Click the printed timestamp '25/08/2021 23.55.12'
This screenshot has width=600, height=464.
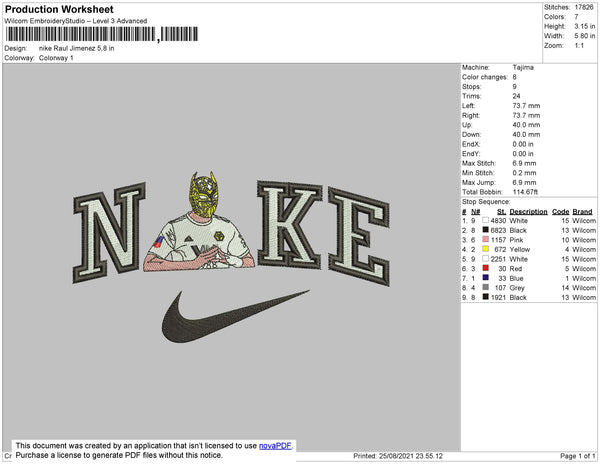(411, 456)
